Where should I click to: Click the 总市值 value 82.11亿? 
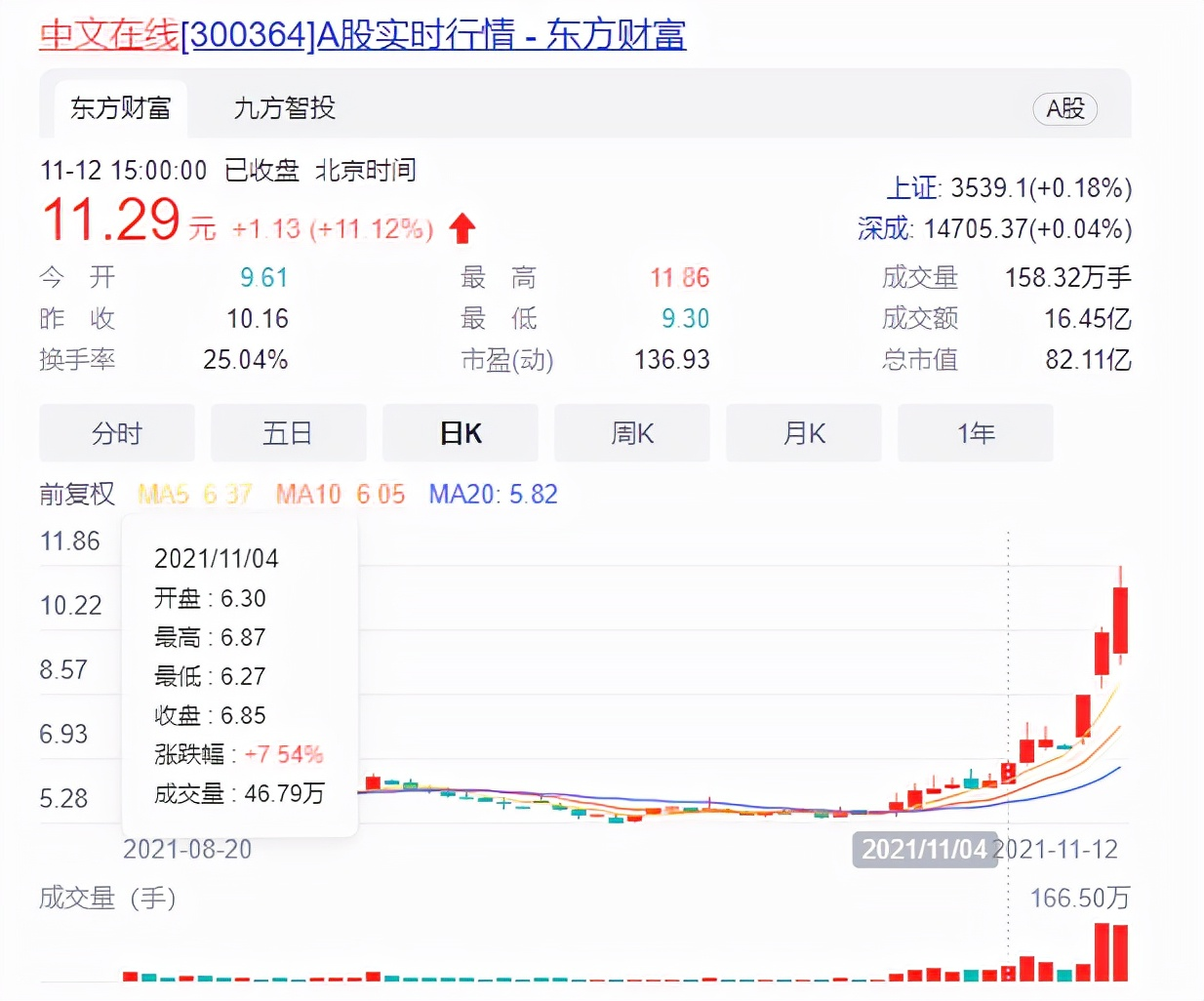click(1089, 360)
